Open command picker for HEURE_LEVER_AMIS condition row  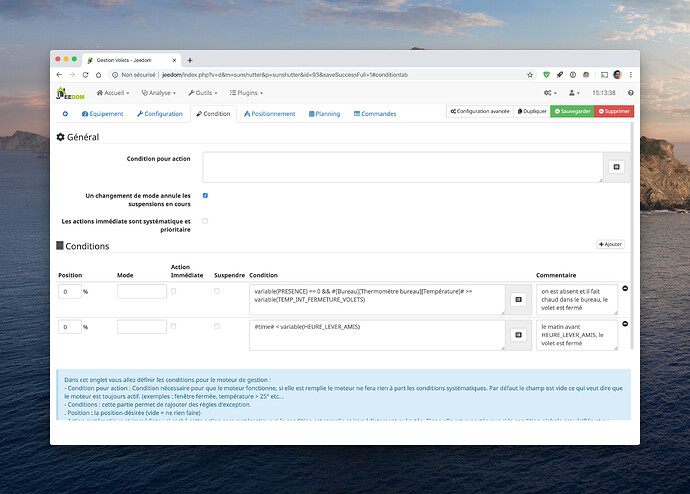coord(518,335)
